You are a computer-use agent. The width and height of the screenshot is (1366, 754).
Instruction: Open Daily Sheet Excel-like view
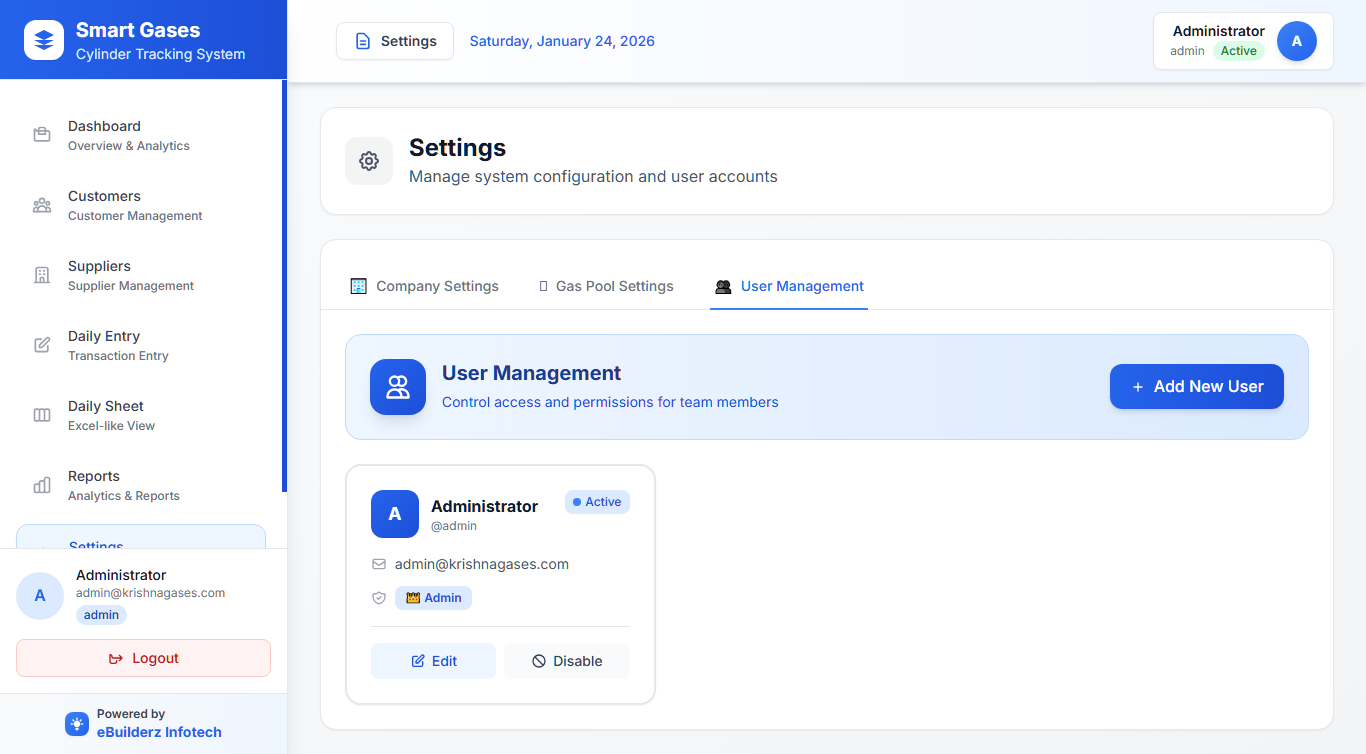pos(141,415)
